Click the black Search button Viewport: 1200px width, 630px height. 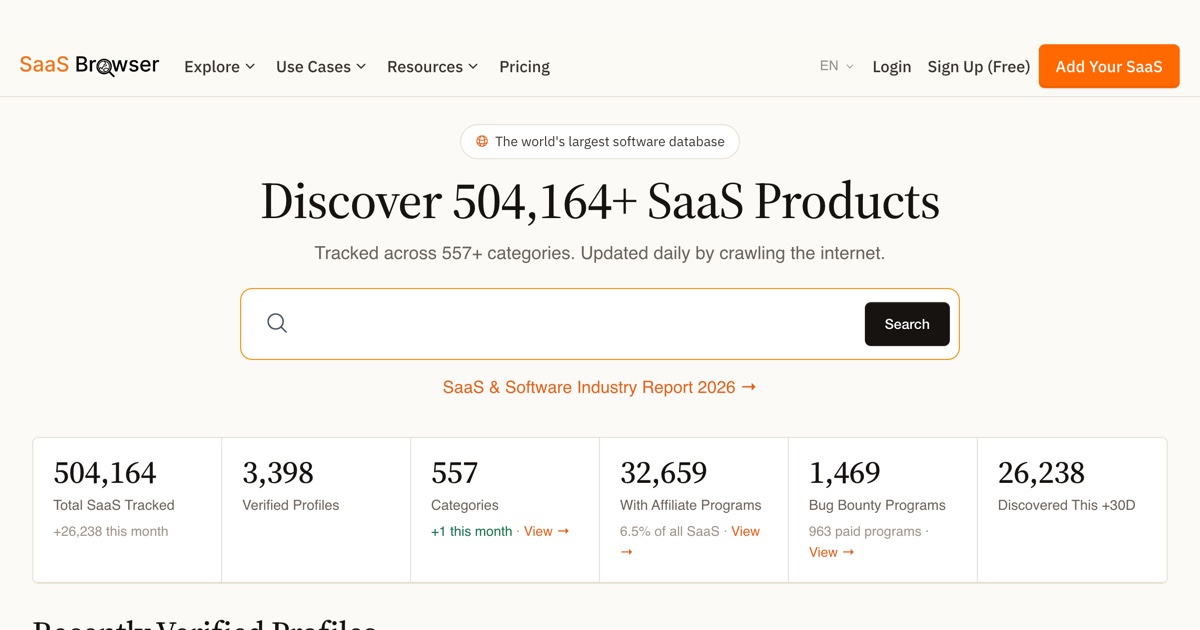907,324
